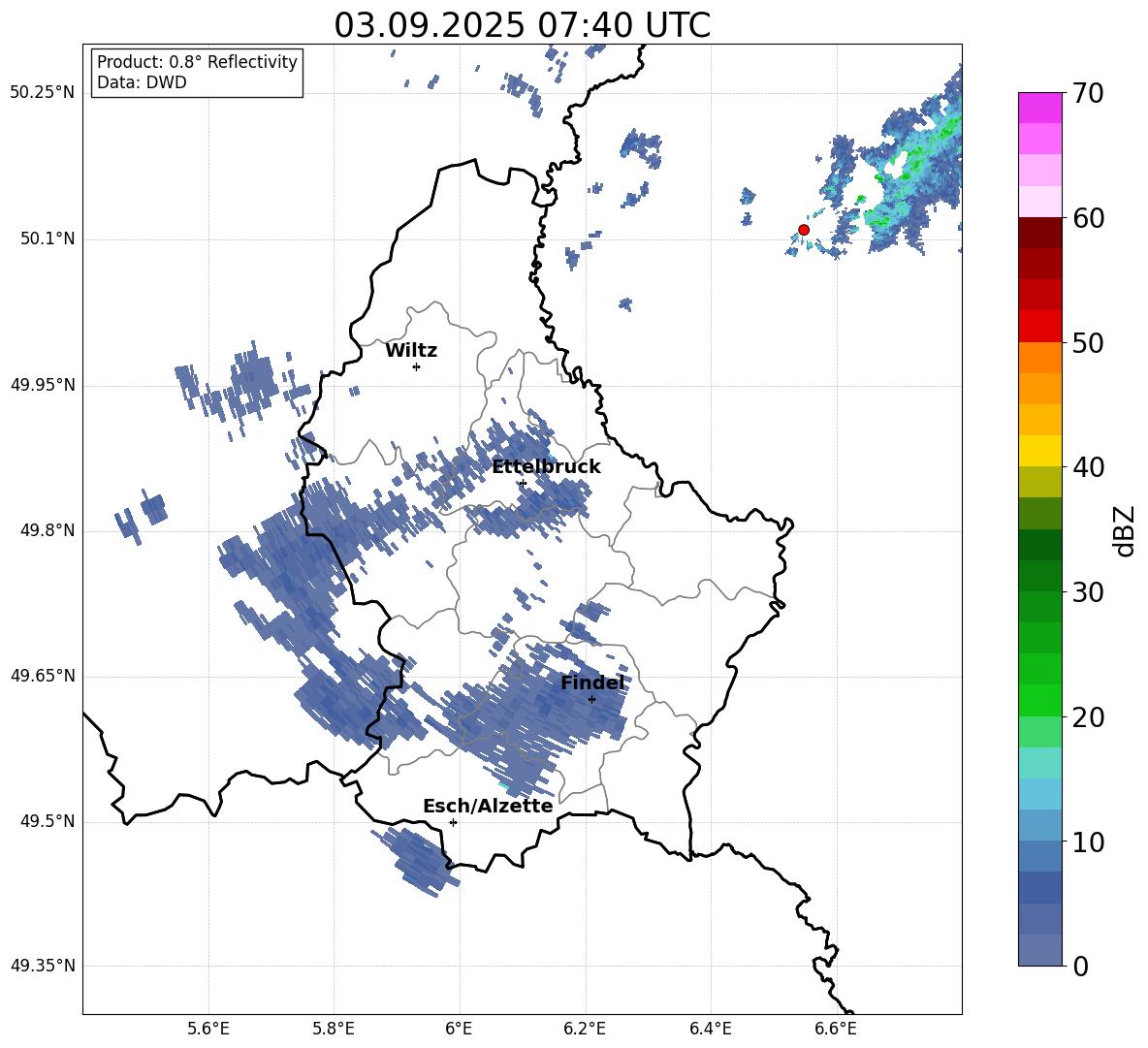The image size is (1148, 1048).
Task: Click the Esch/Alzette station cross marker
Action: (x=453, y=822)
